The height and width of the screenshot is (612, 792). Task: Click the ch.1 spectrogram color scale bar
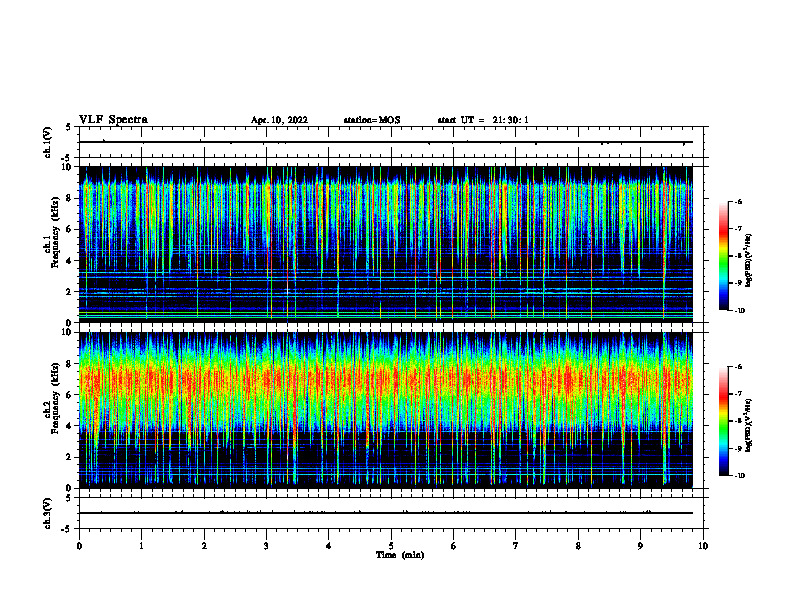point(723,256)
